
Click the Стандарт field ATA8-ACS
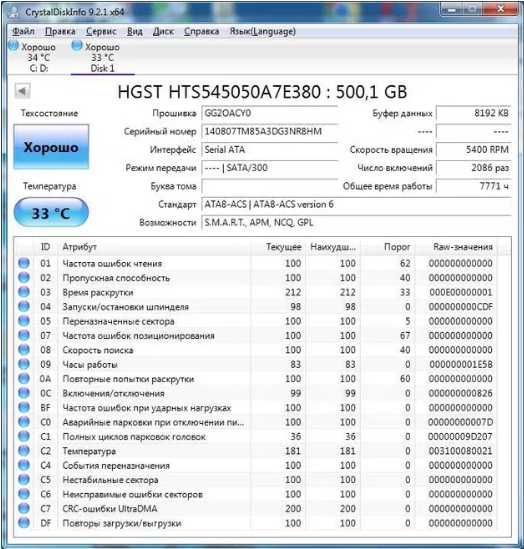[x=356, y=204]
